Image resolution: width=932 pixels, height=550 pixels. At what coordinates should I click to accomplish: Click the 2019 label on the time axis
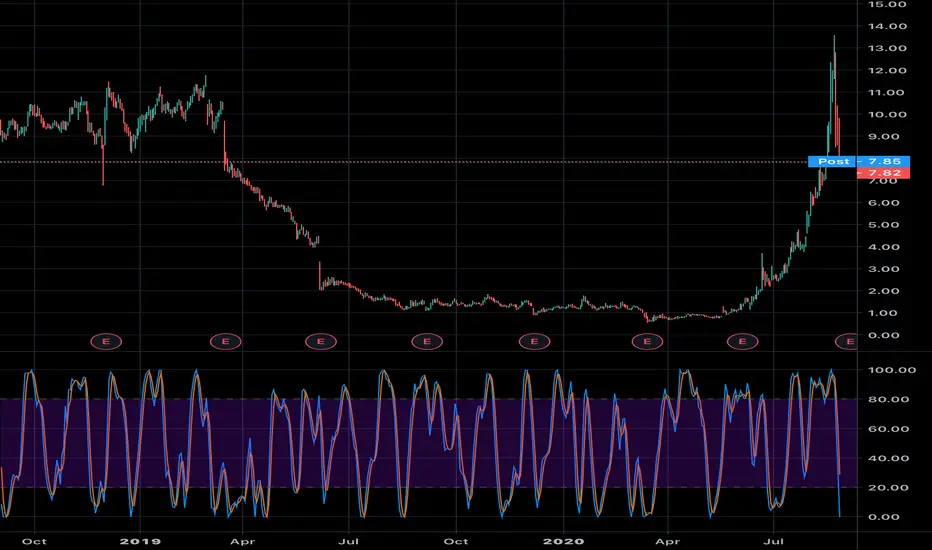(140, 542)
